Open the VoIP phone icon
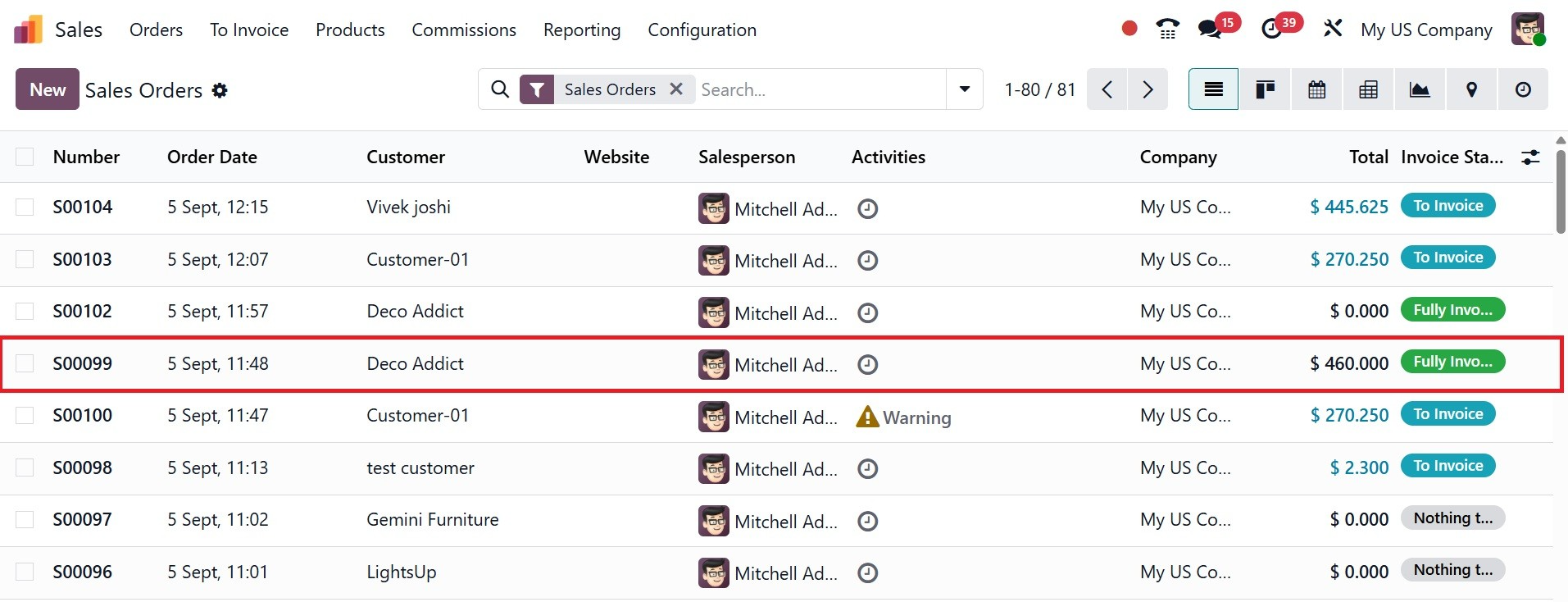This screenshot has width=1568, height=602. tap(1167, 30)
